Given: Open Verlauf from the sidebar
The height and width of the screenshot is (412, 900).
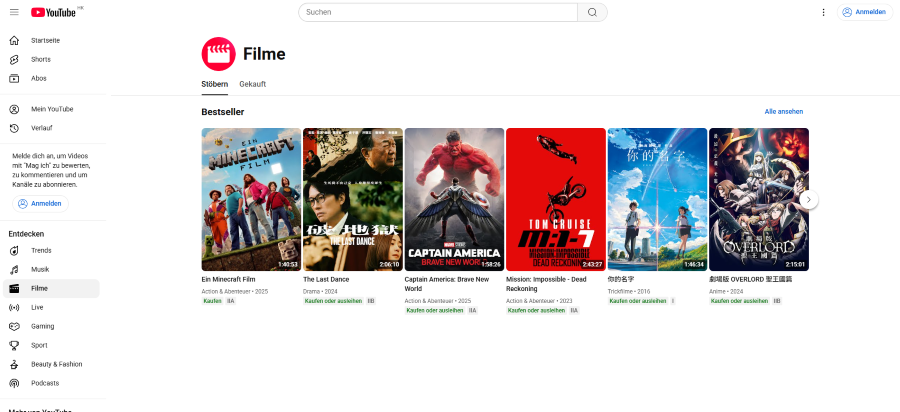Looking at the screenshot, I should 51,128.
